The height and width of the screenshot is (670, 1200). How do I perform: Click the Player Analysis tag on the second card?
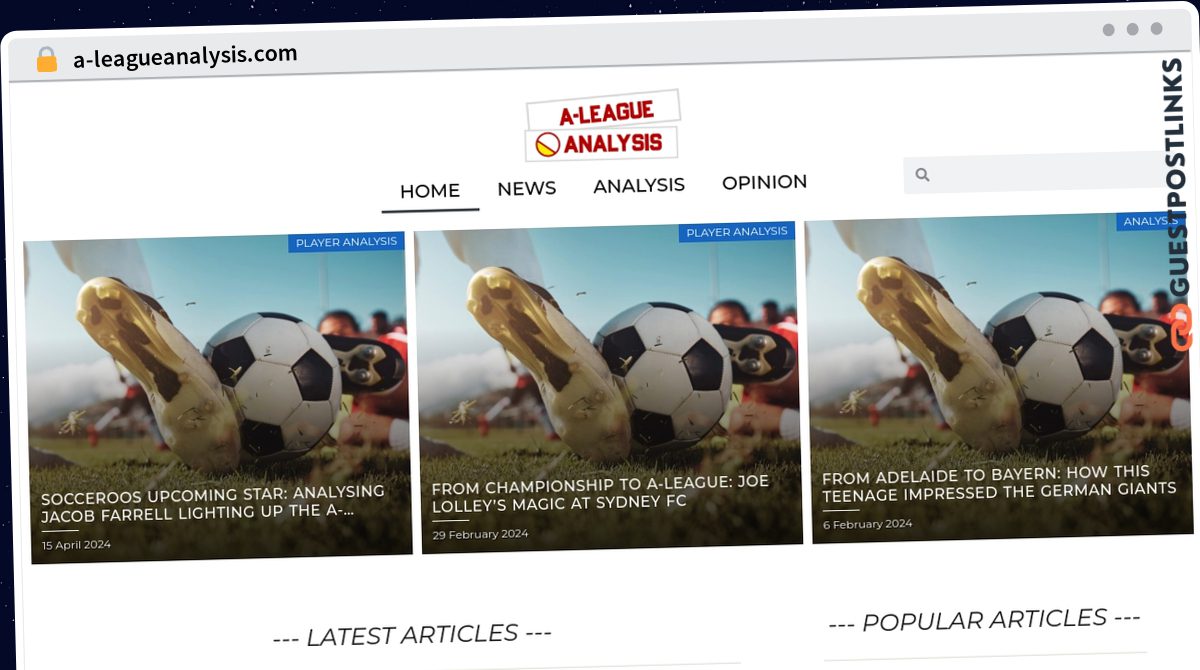(737, 232)
